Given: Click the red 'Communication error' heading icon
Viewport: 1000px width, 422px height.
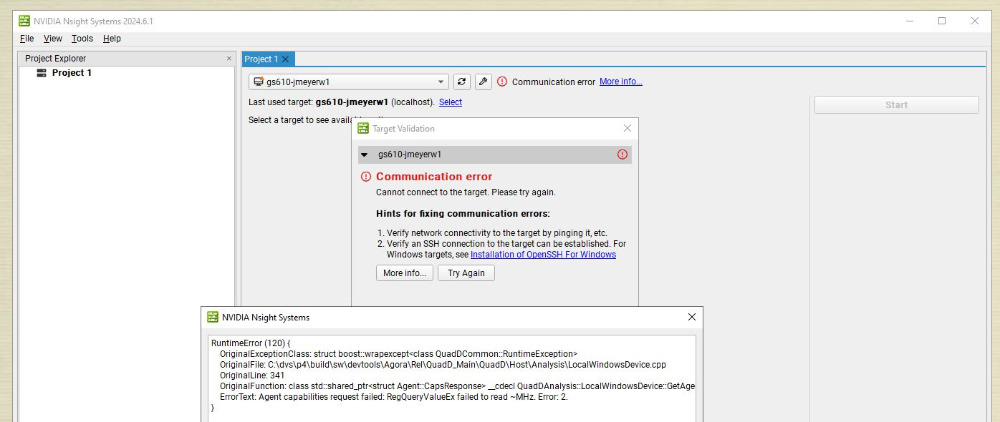Looking at the screenshot, I should click(x=365, y=177).
